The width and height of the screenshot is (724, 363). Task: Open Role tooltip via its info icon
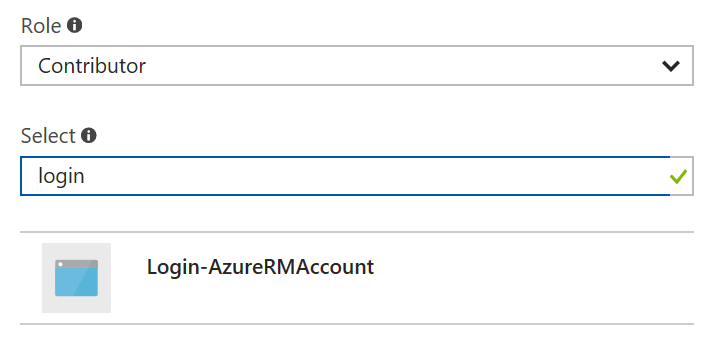(x=74, y=25)
